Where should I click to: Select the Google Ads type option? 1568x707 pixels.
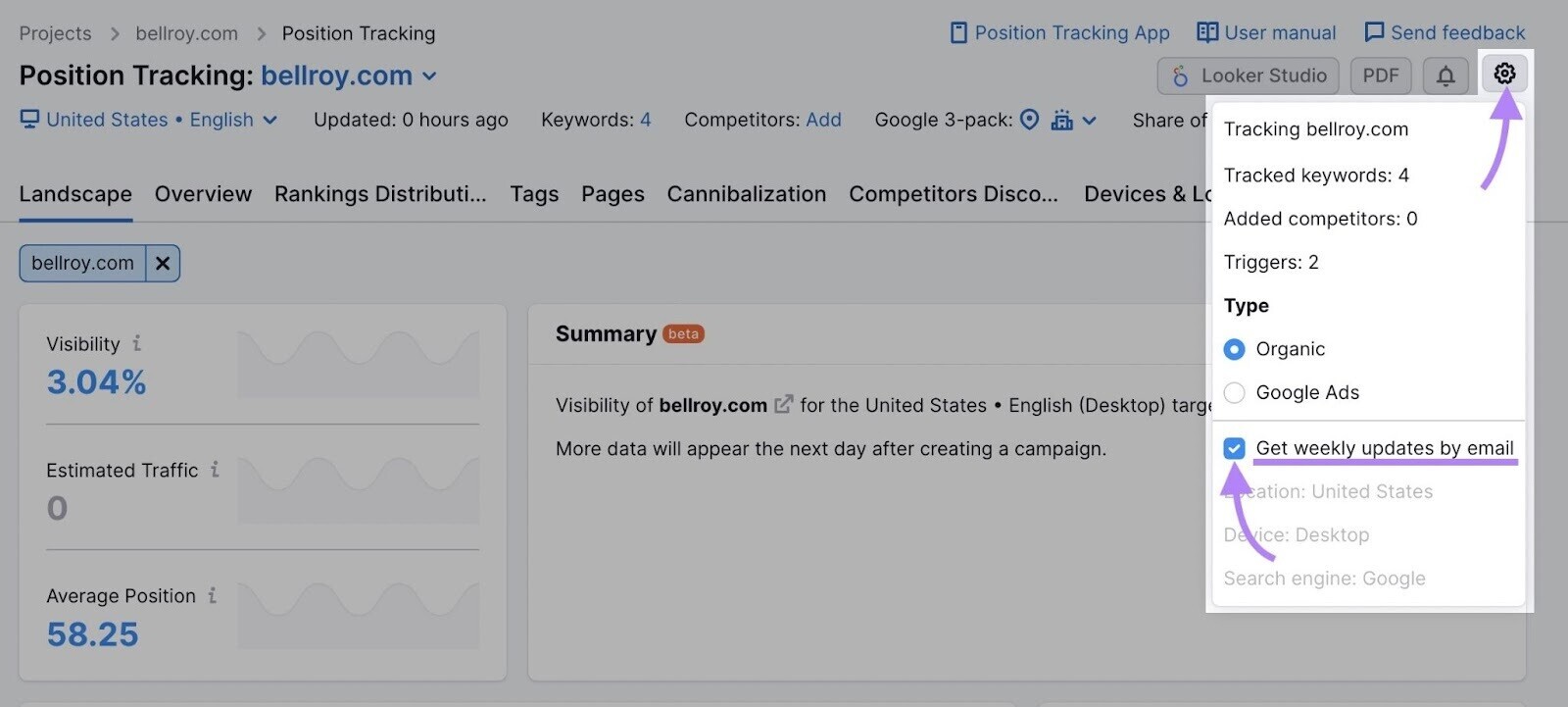click(1234, 392)
